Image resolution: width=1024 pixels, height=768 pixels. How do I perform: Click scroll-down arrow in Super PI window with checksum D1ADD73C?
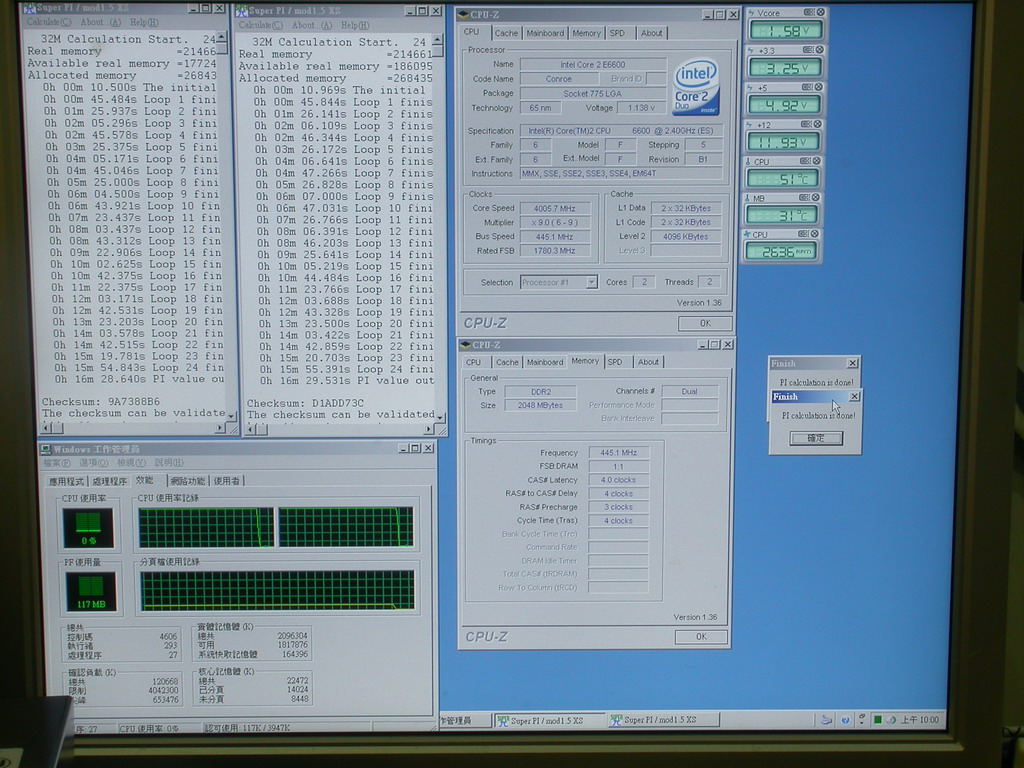pyautogui.click(x=440, y=417)
